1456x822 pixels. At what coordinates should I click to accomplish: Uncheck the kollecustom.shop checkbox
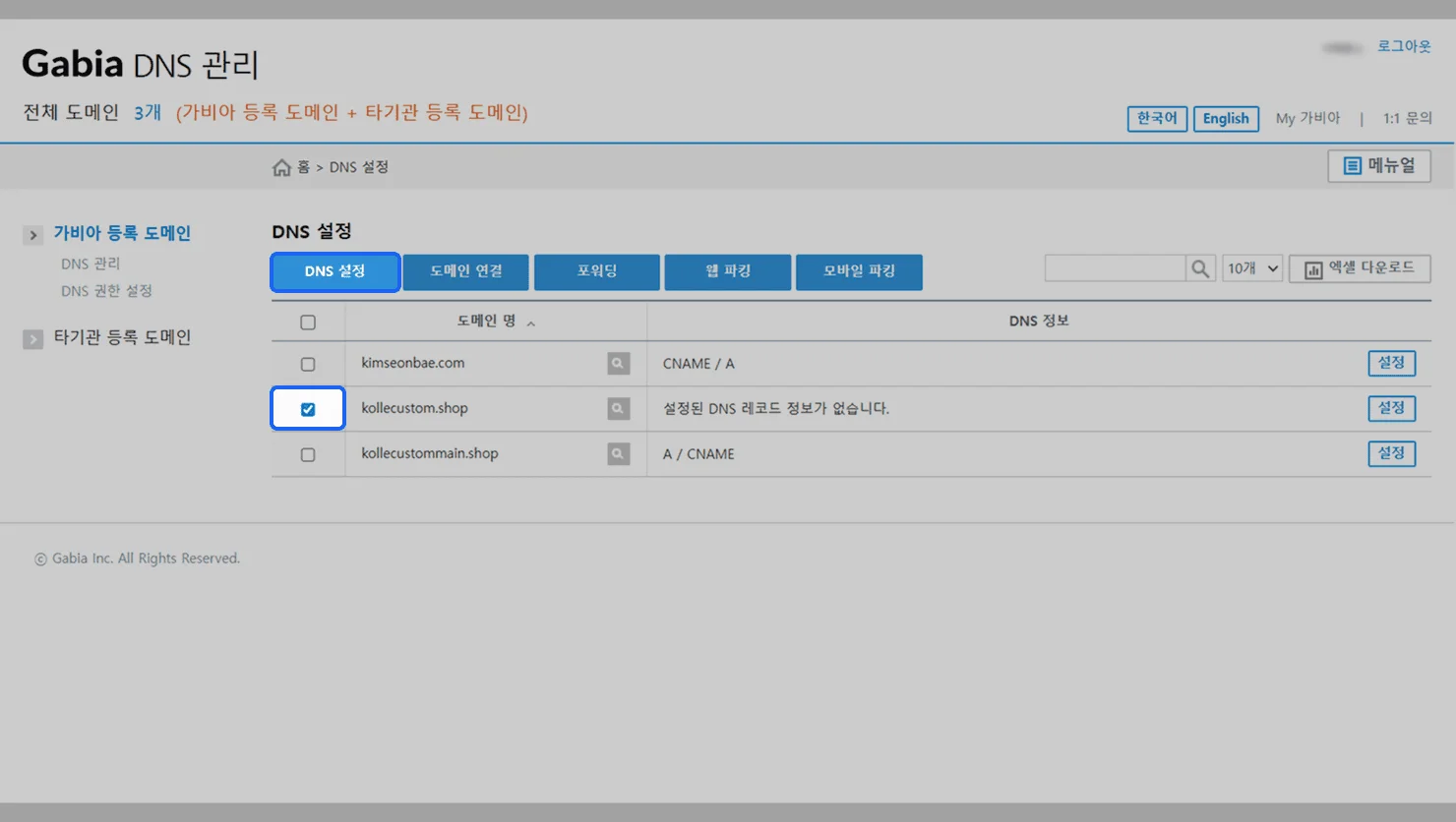pos(308,409)
